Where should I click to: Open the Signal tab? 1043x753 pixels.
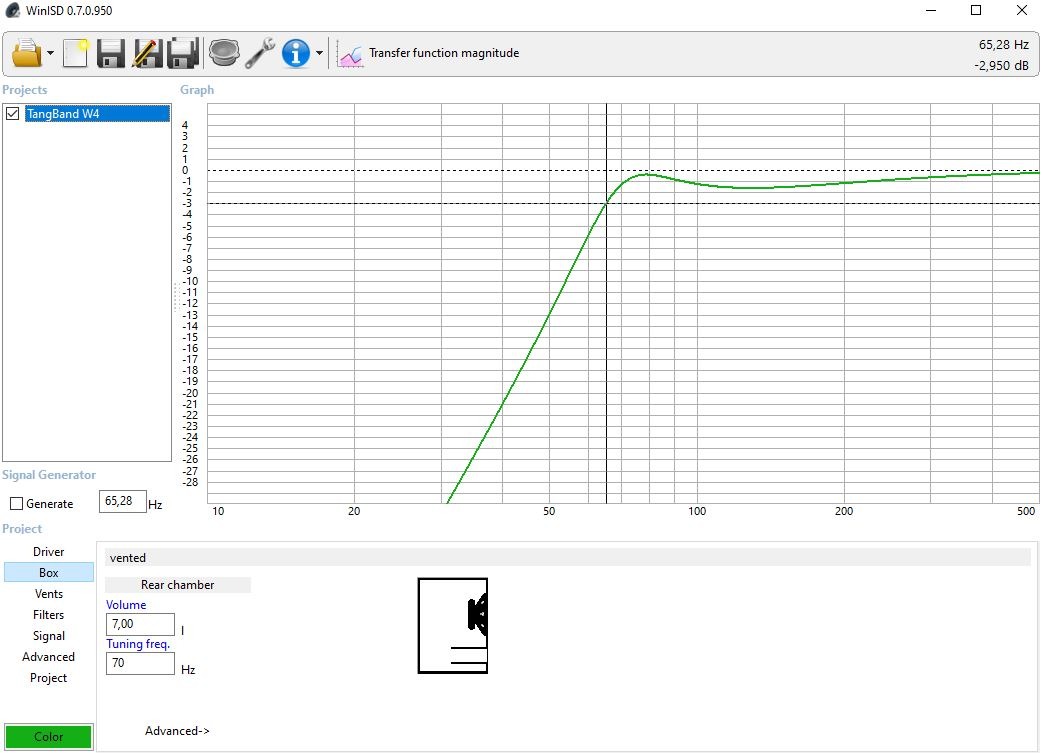pos(49,636)
